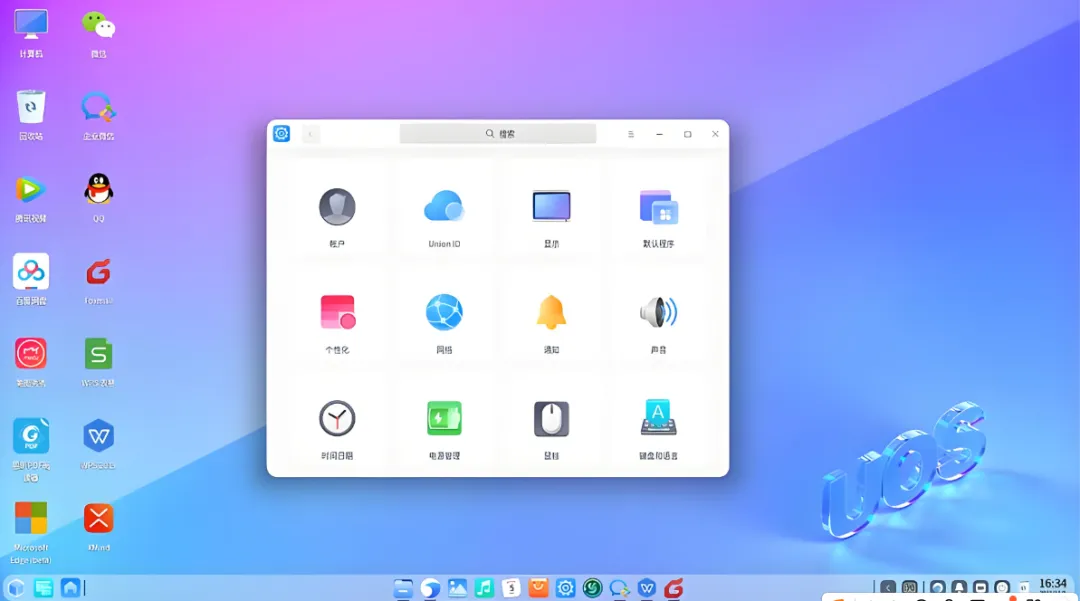Expand the tray arrow in the dock
Image resolution: width=1080 pixels, height=601 pixels.
(888, 588)
